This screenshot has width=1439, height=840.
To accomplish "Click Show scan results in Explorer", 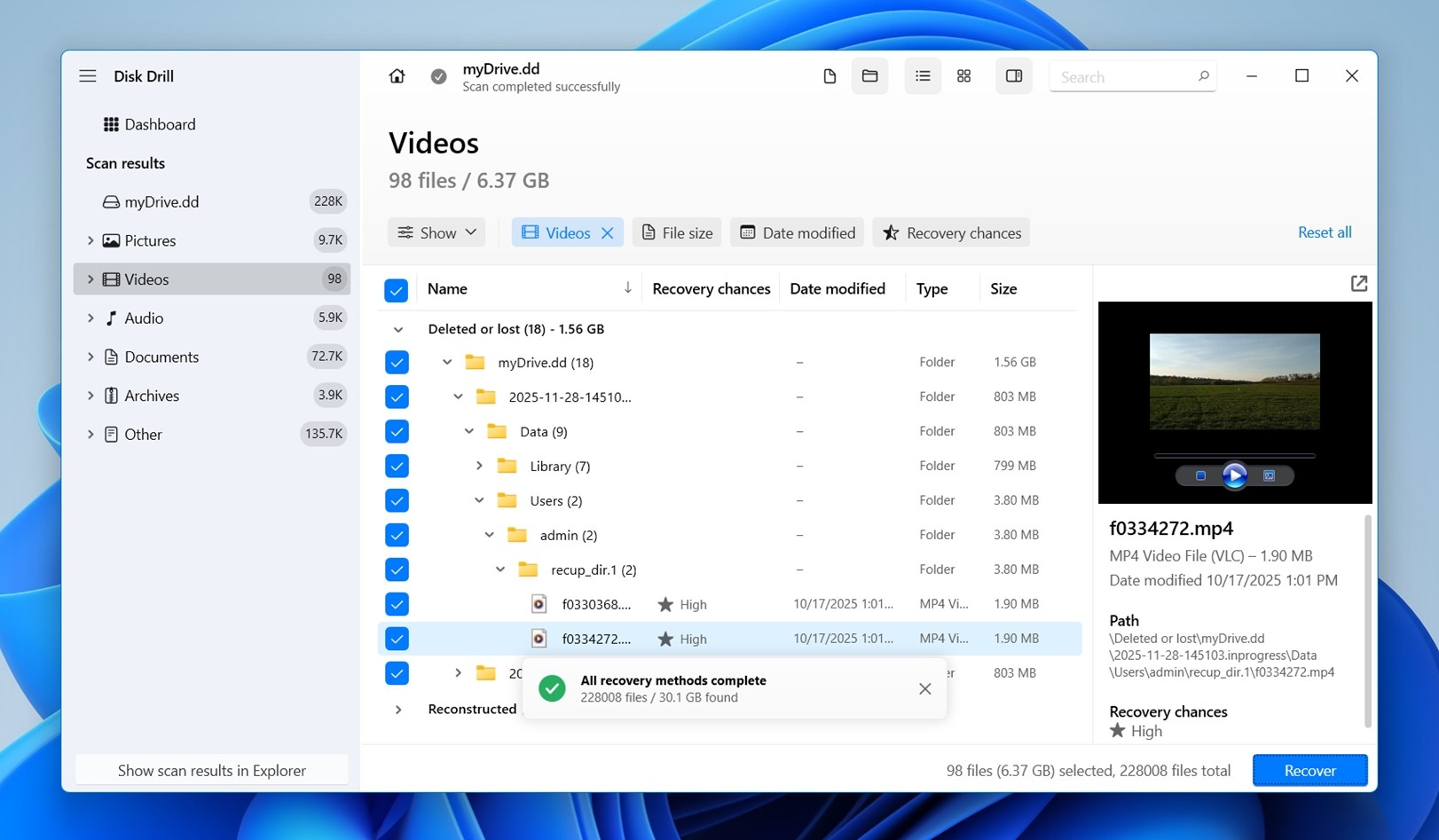I will click(x=212, y=771).
